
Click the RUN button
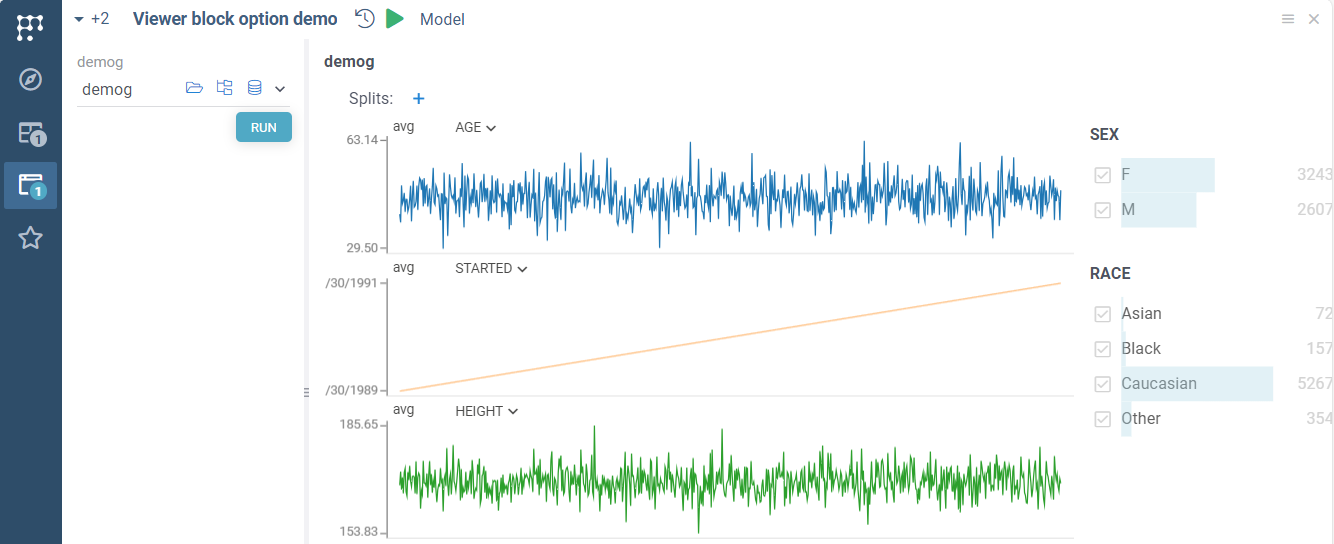pos(264,127)
